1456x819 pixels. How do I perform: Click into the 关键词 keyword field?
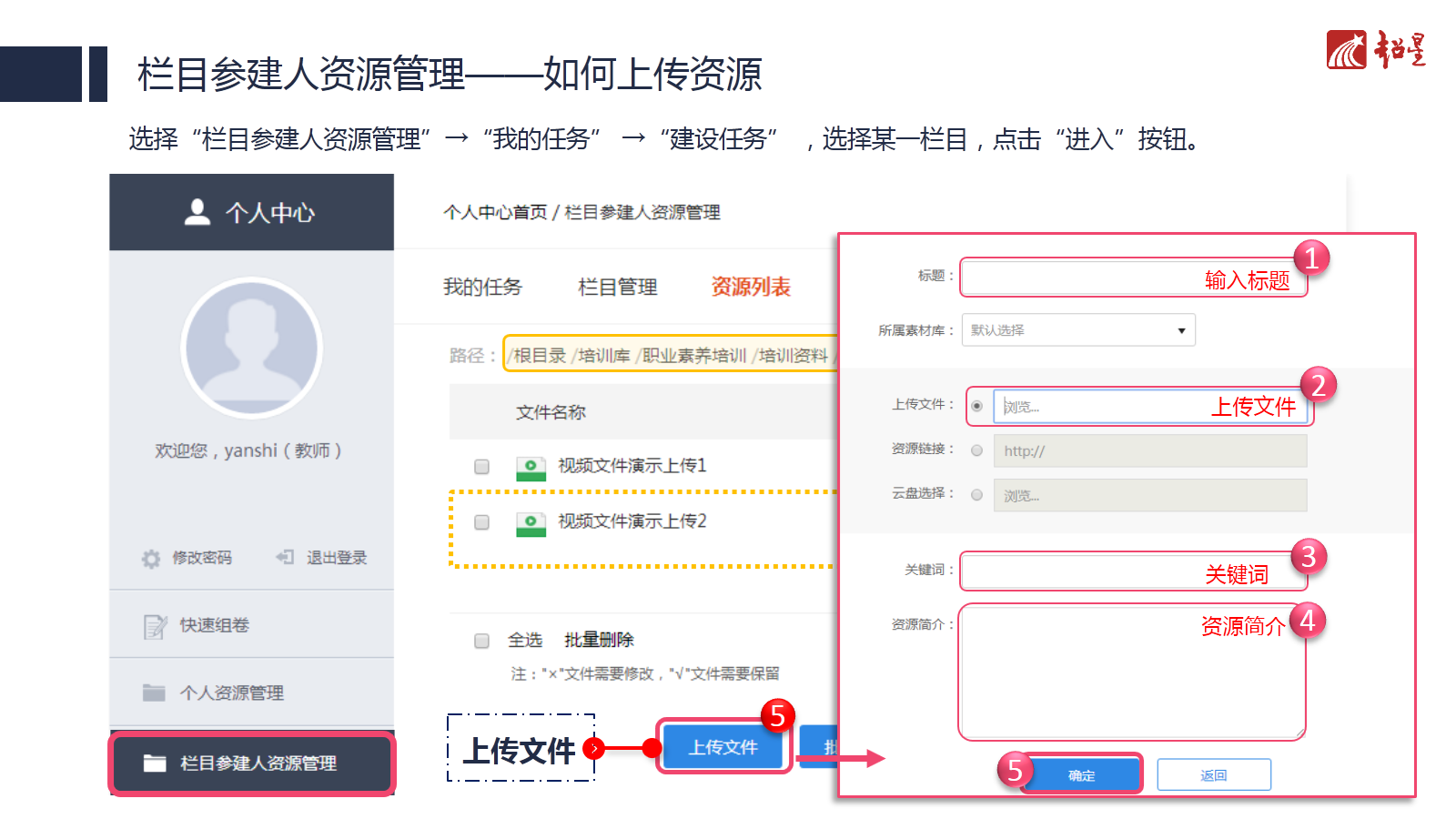coord(1134,571)
